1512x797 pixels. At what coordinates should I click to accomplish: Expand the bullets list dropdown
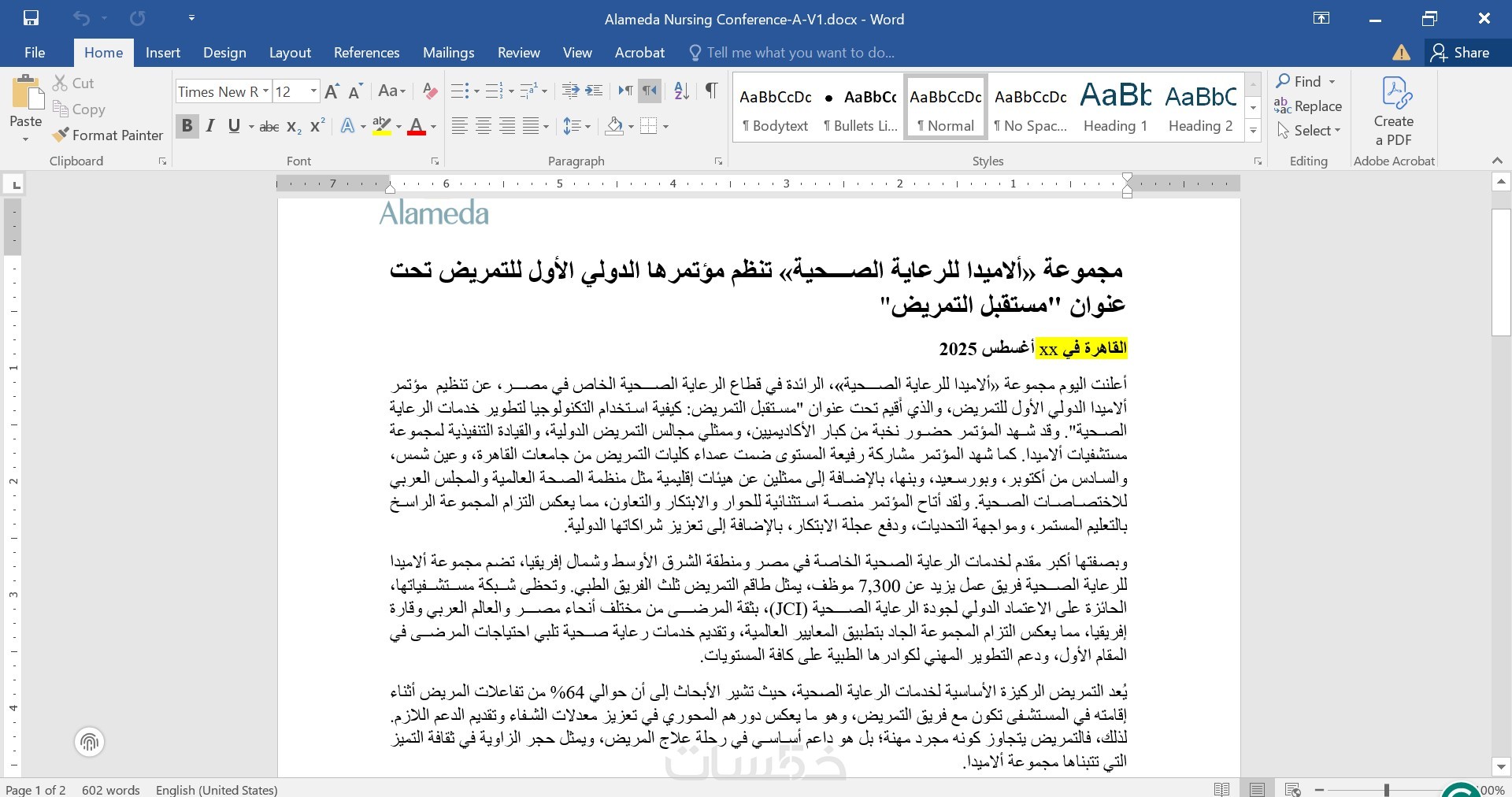click(x=476, y=91)
